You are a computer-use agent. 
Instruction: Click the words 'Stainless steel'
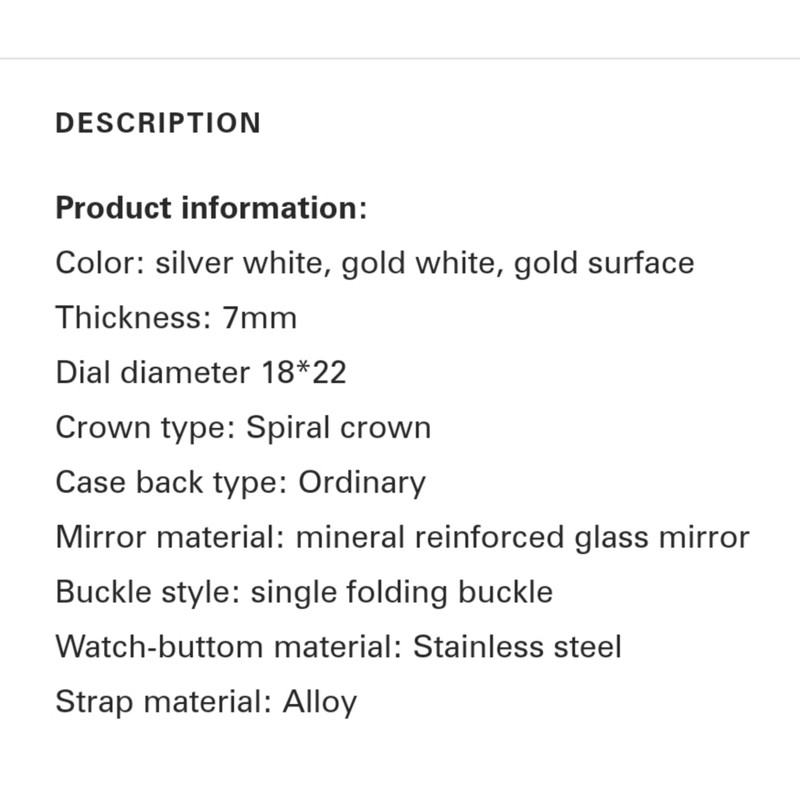click(517, 647)
